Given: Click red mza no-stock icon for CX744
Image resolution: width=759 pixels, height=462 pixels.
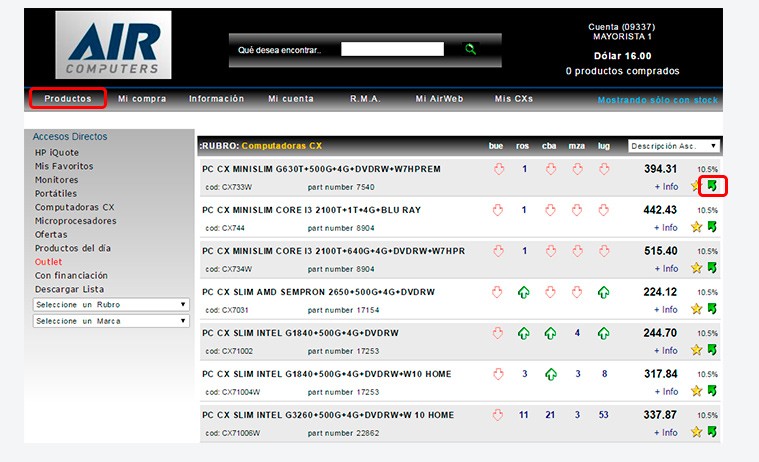Looking at the screenshot, I should pos(577,210).
